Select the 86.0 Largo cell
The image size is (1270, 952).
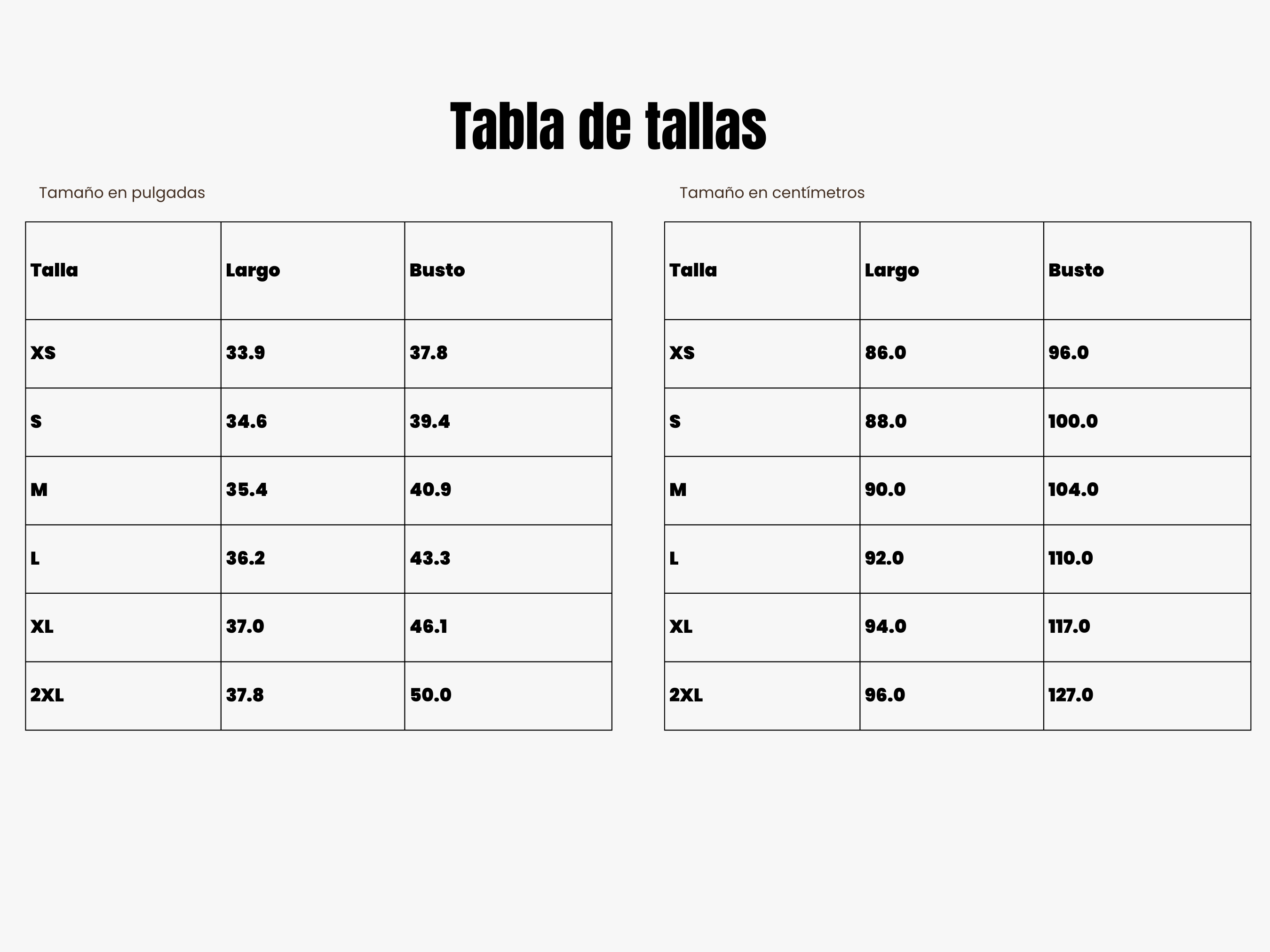tap(885, 353)
